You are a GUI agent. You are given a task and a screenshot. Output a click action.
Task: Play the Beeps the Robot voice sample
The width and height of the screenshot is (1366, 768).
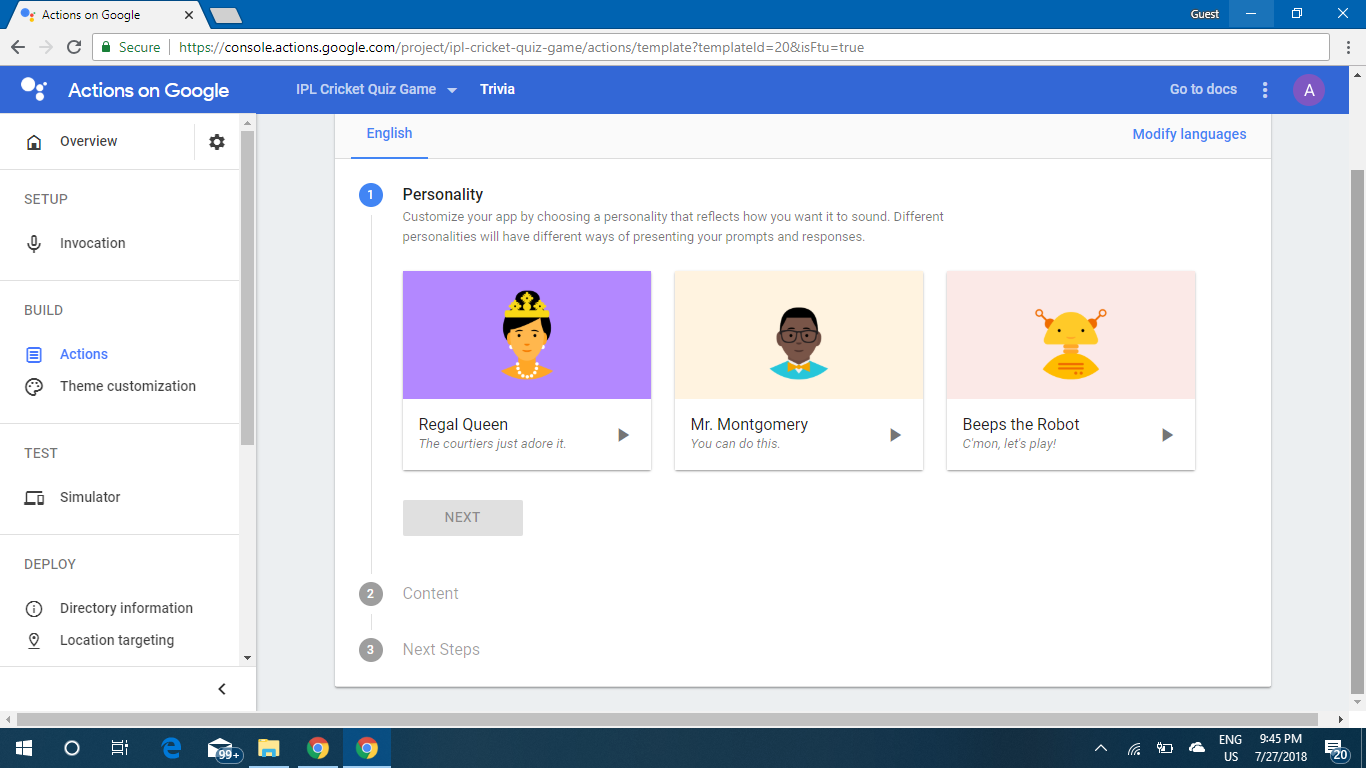[1167, 435]
